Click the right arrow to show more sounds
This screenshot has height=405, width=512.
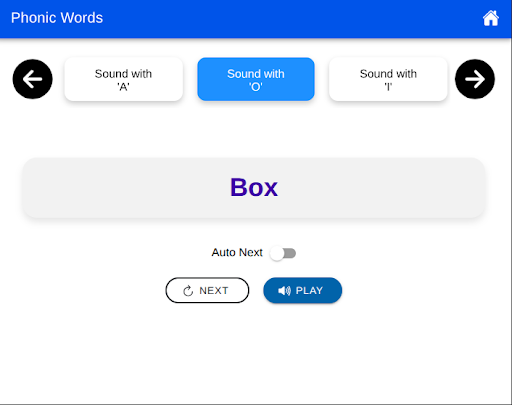coord(475,79)
